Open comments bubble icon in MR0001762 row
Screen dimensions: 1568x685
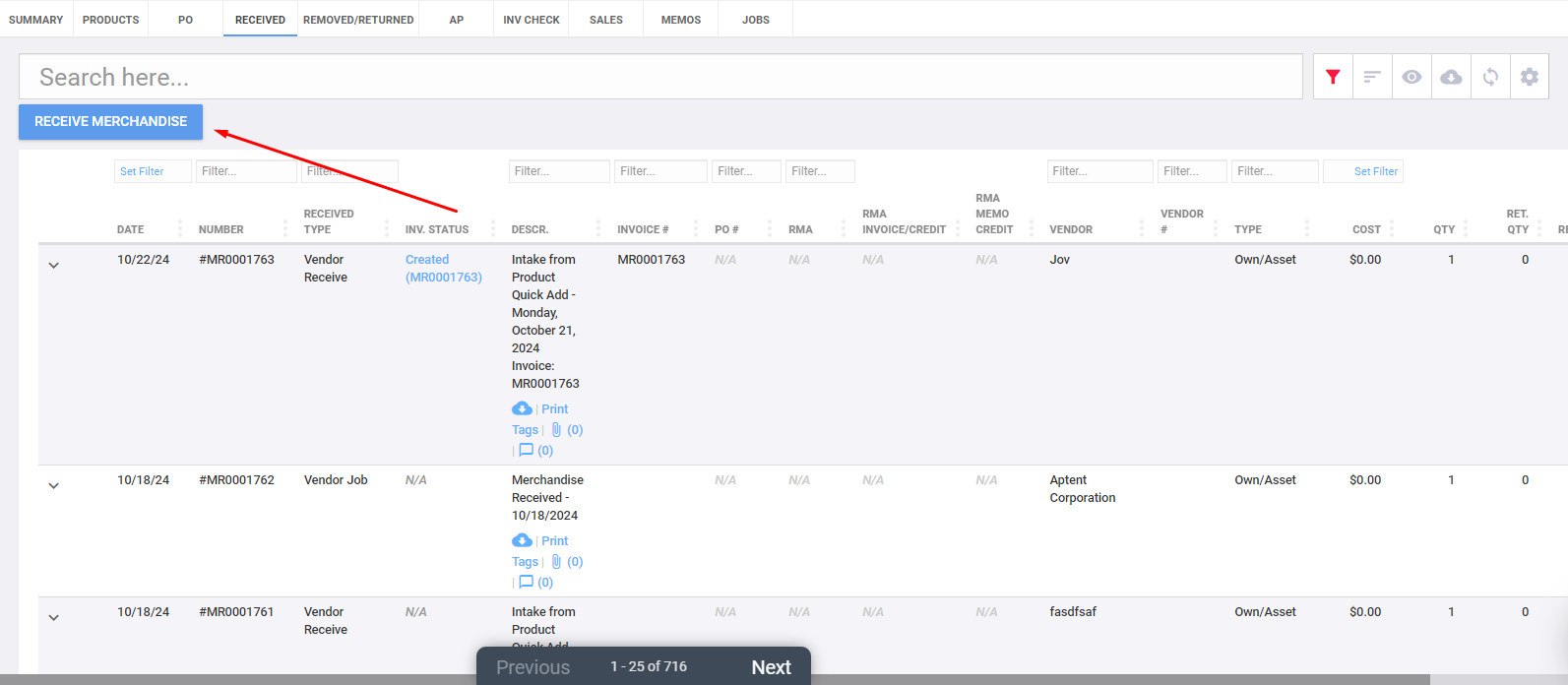(526, 582)
